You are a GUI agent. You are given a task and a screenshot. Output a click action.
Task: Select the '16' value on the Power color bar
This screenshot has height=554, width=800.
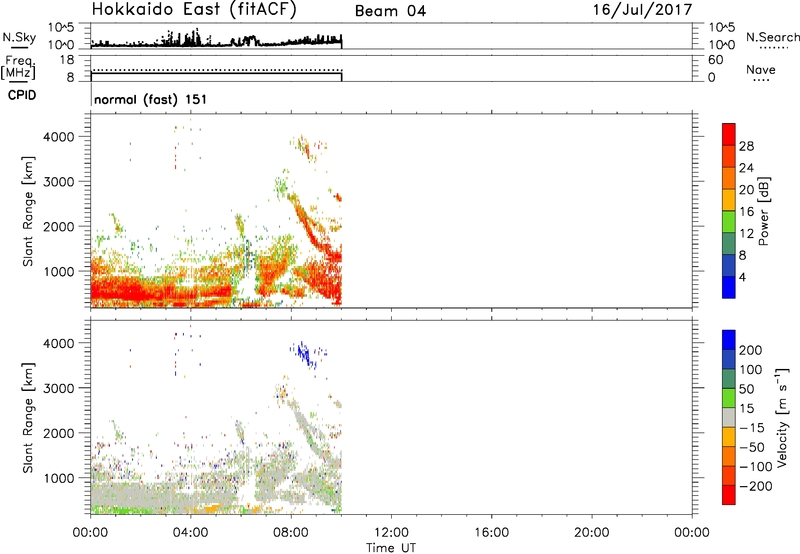click(746, 212)
